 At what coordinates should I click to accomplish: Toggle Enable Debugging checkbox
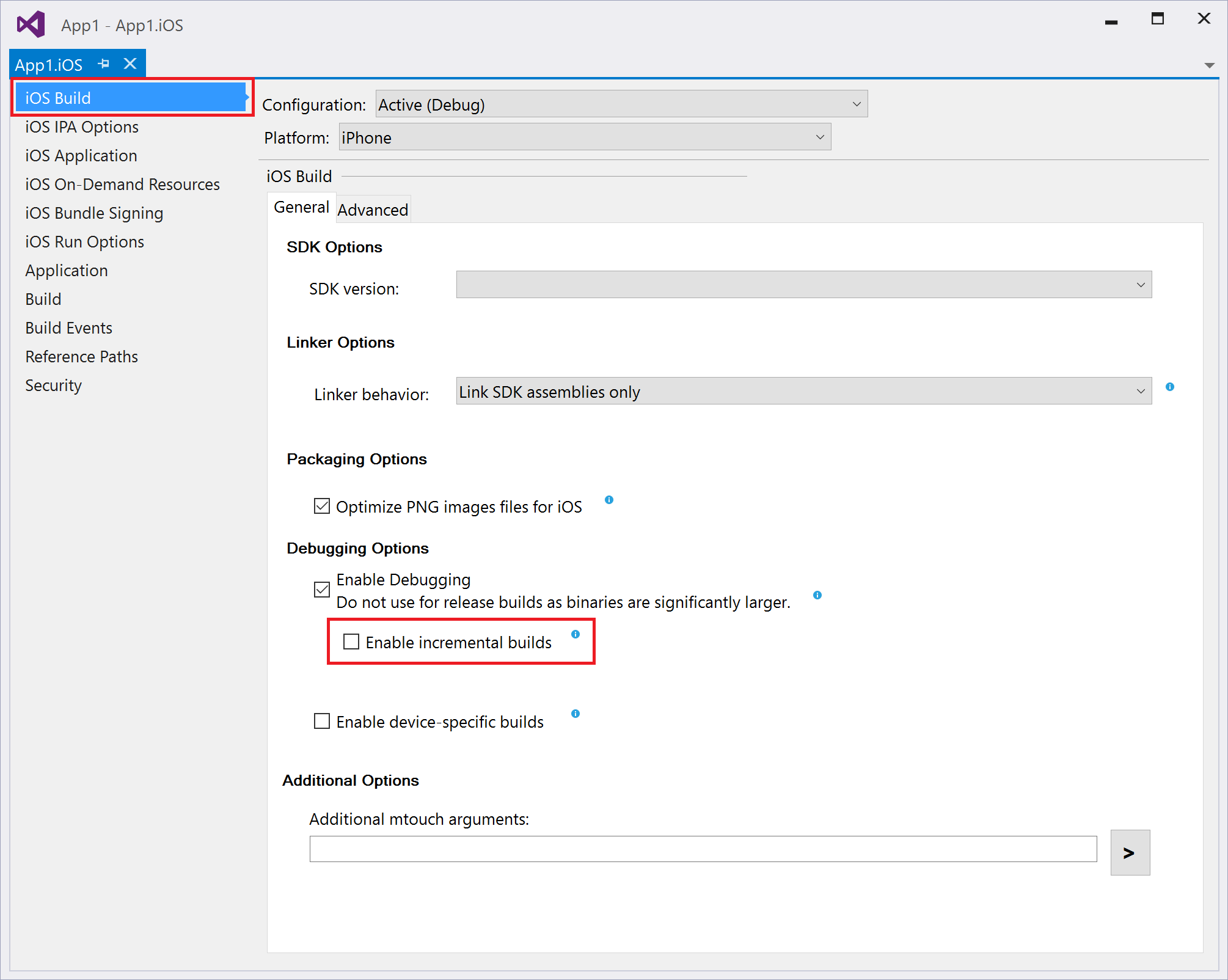click(321, 588)
